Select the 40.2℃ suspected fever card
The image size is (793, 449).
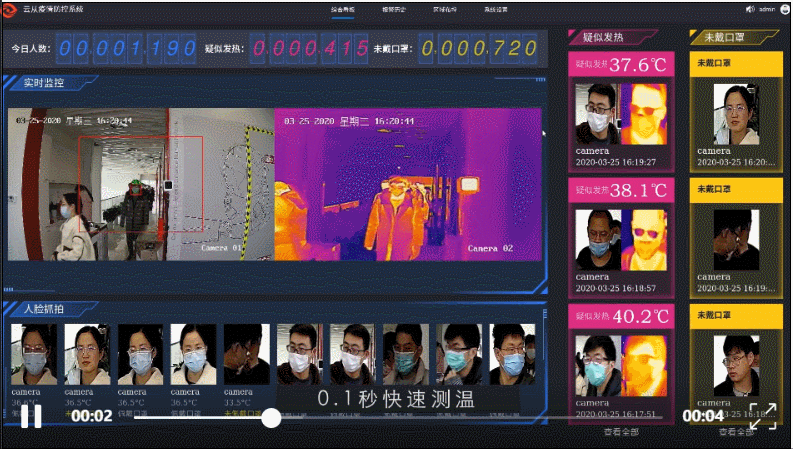click(621, 363)
